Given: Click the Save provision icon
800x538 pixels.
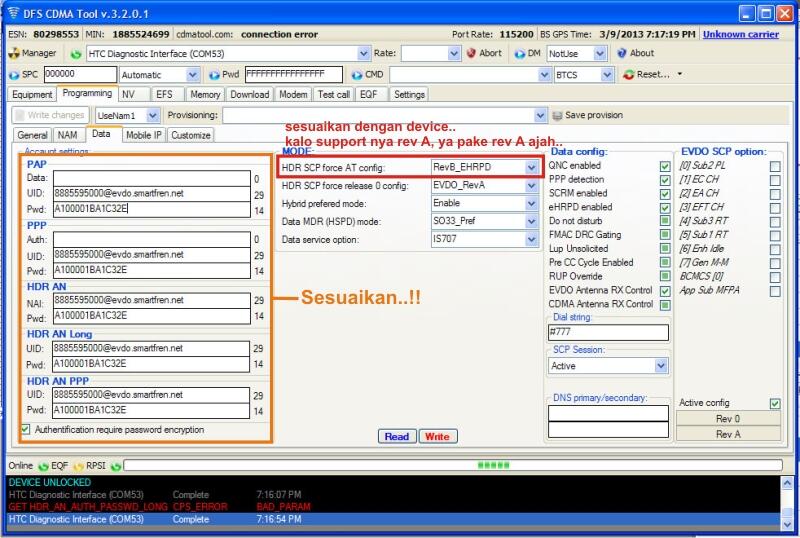Looking at the screenshot, I should [557, 115].
